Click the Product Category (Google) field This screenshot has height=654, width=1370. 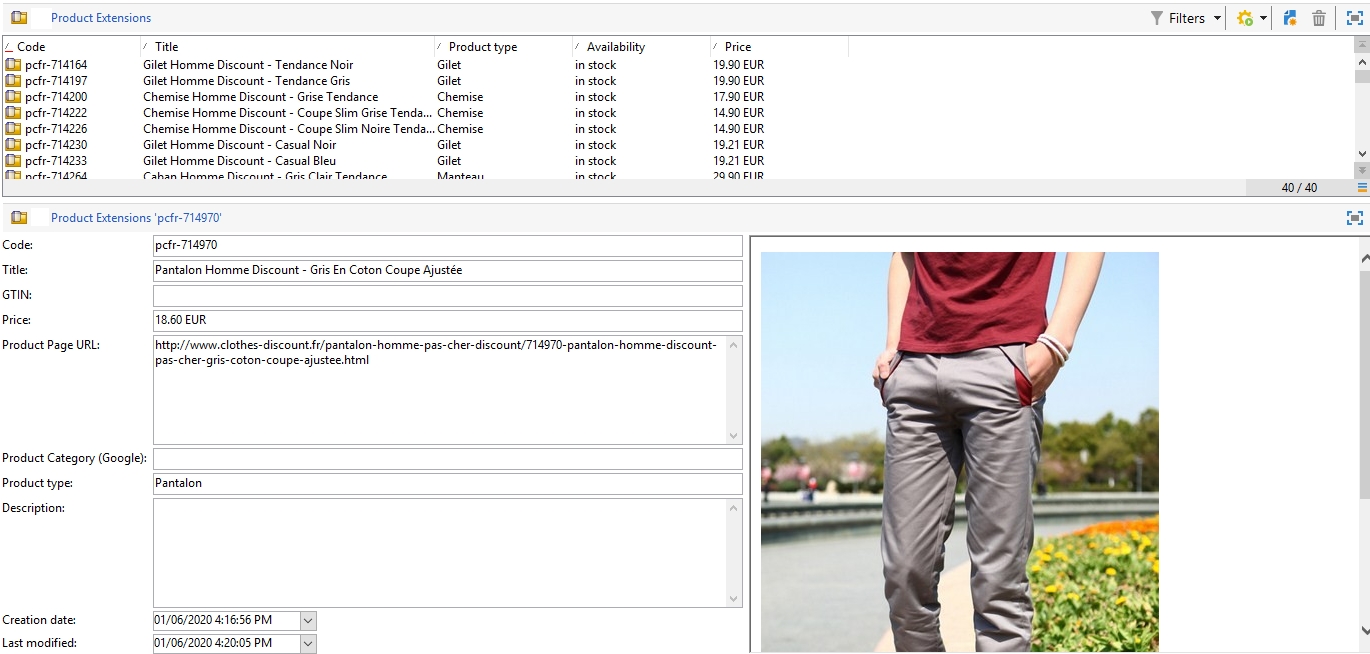[x=447, y=459]
